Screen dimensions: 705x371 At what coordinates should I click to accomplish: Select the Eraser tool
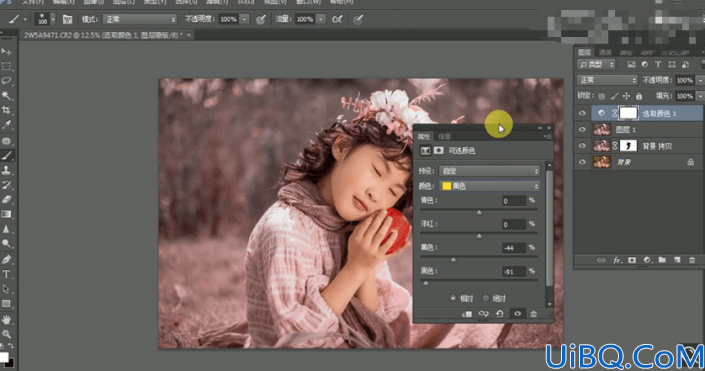pos(6,199)
